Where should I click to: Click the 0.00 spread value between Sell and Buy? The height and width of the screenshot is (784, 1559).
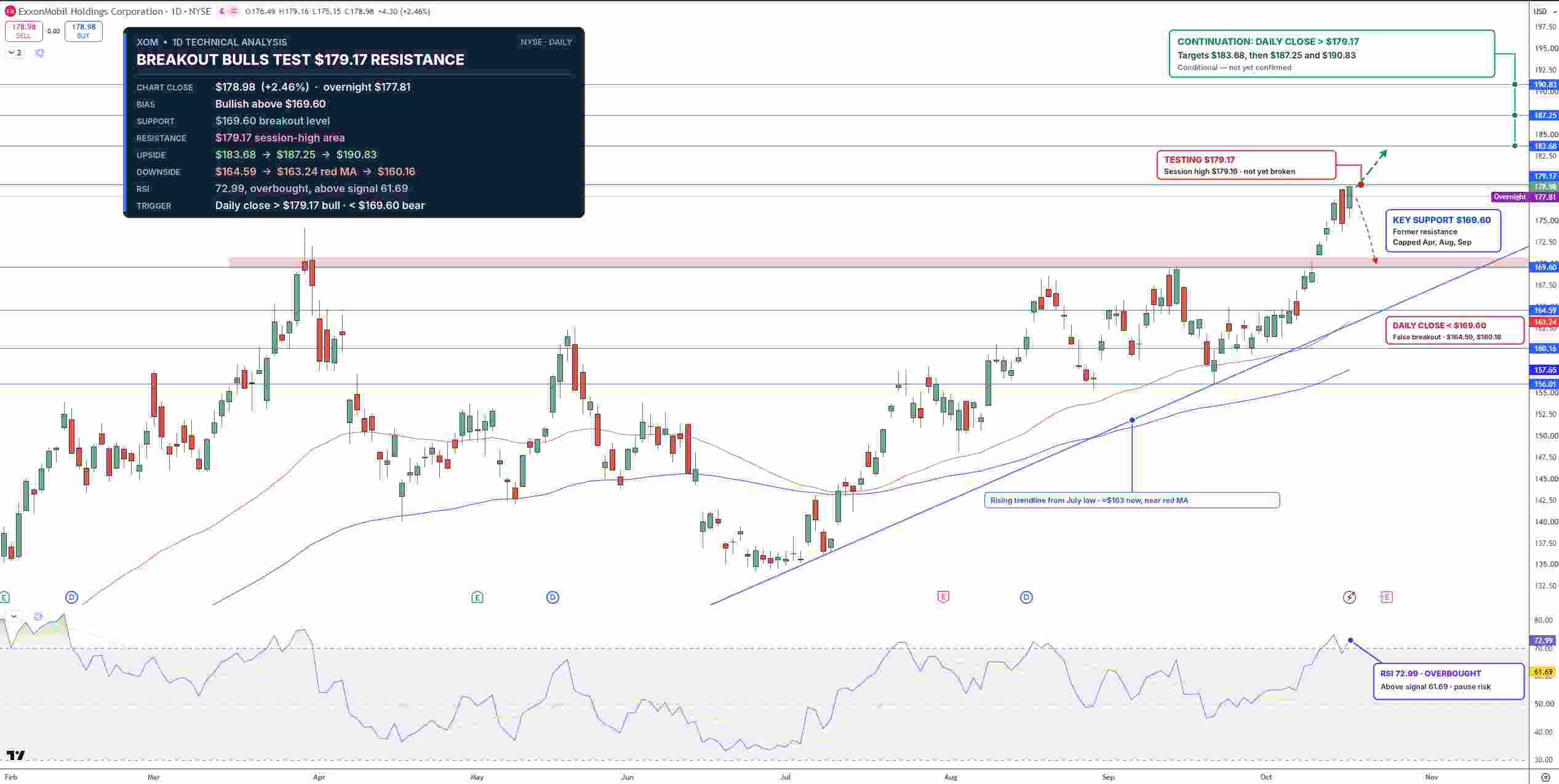(54, 31)
